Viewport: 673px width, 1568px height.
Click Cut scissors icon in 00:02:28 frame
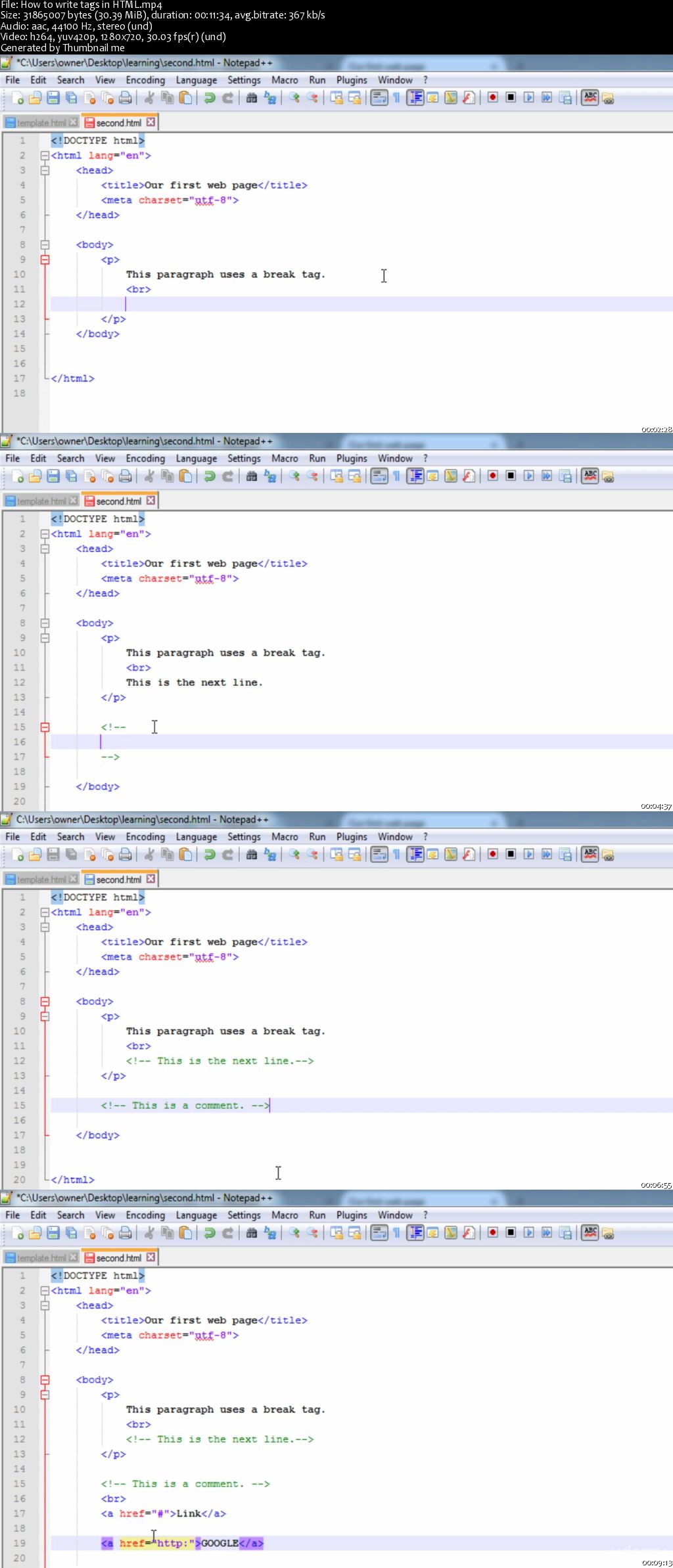click(149, 98)
